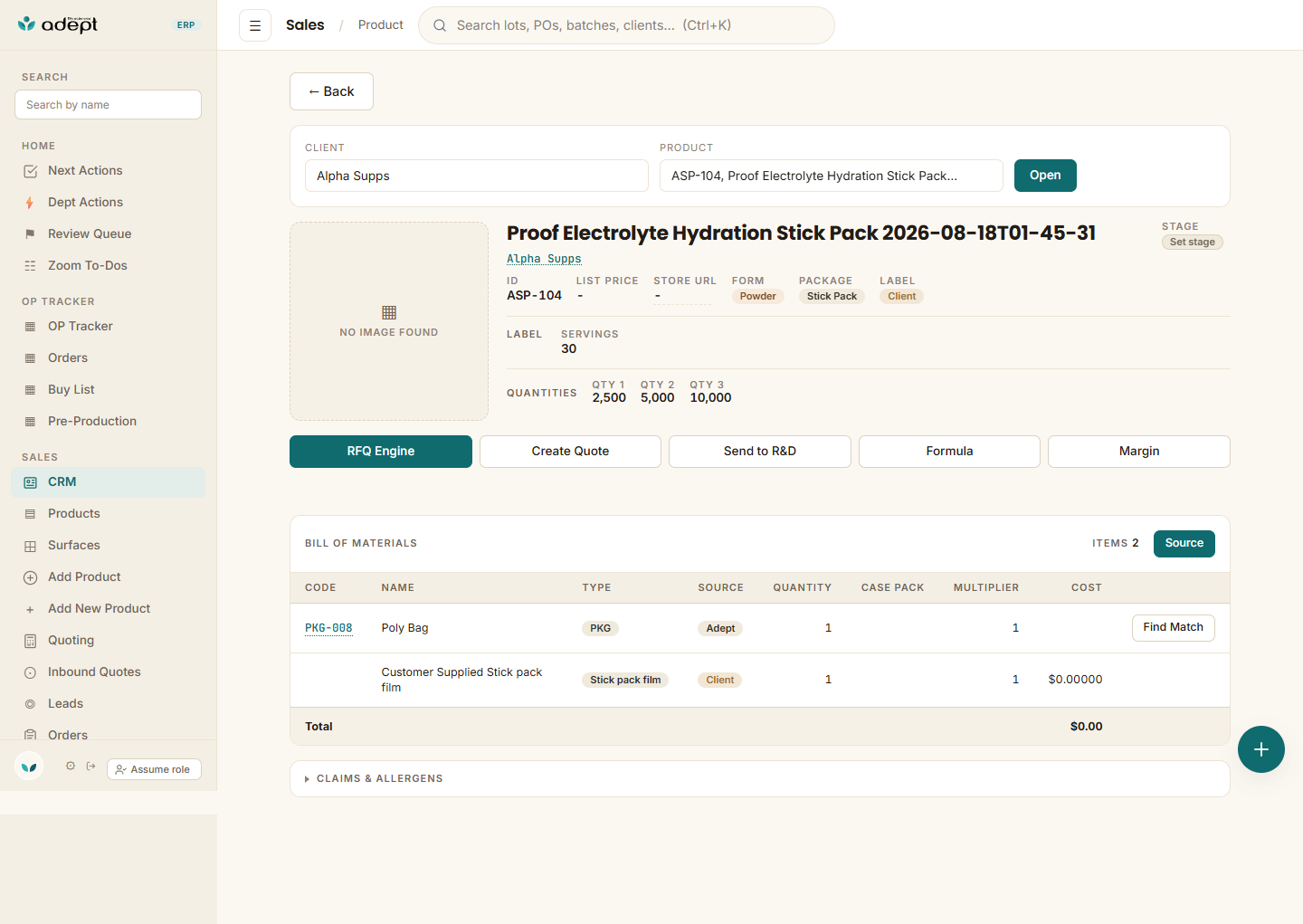Click the Sales breadcrumb
Screen dimensions: 1303x924
coord(305,25)
